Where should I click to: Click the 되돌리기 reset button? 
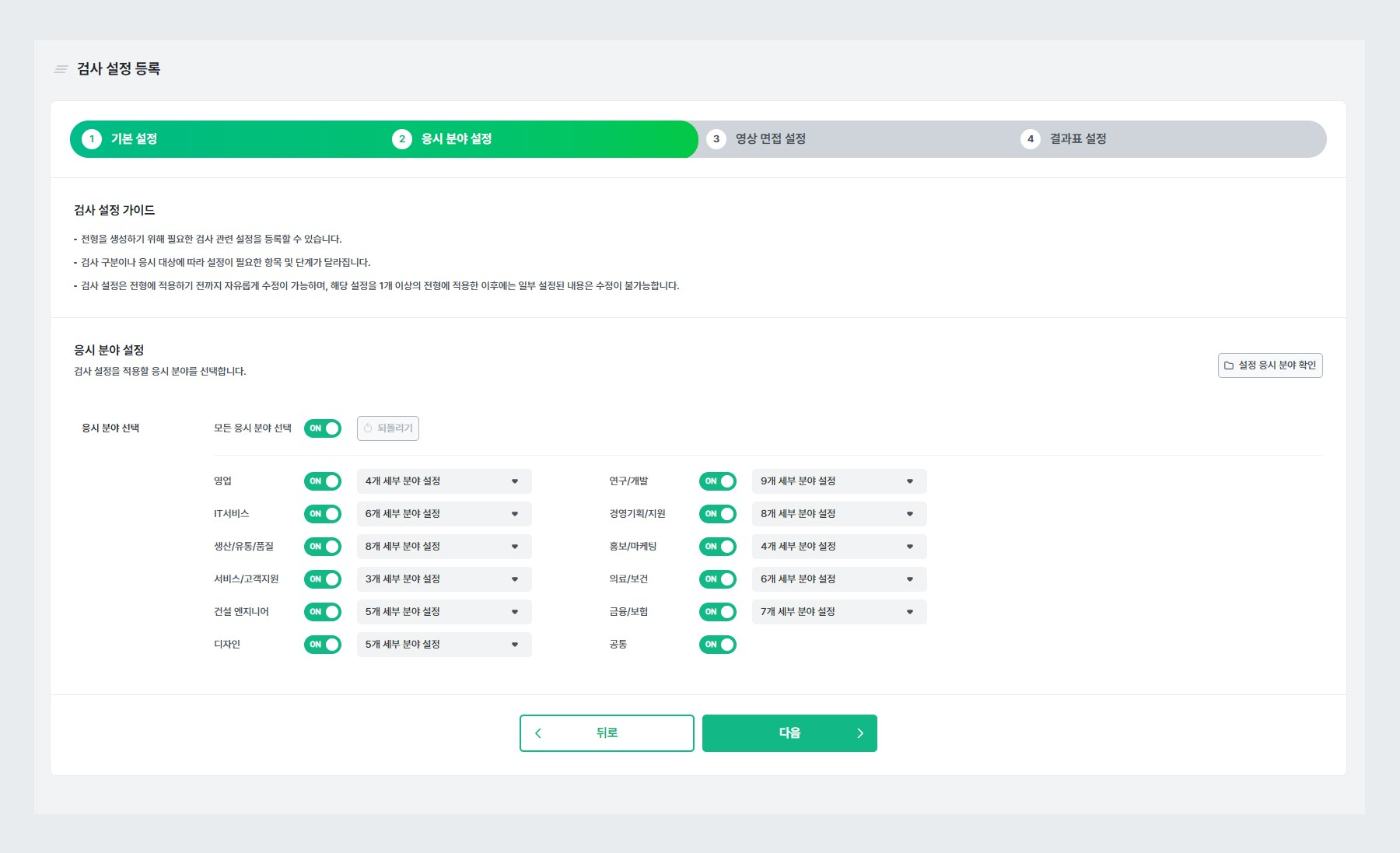(388, 428)
